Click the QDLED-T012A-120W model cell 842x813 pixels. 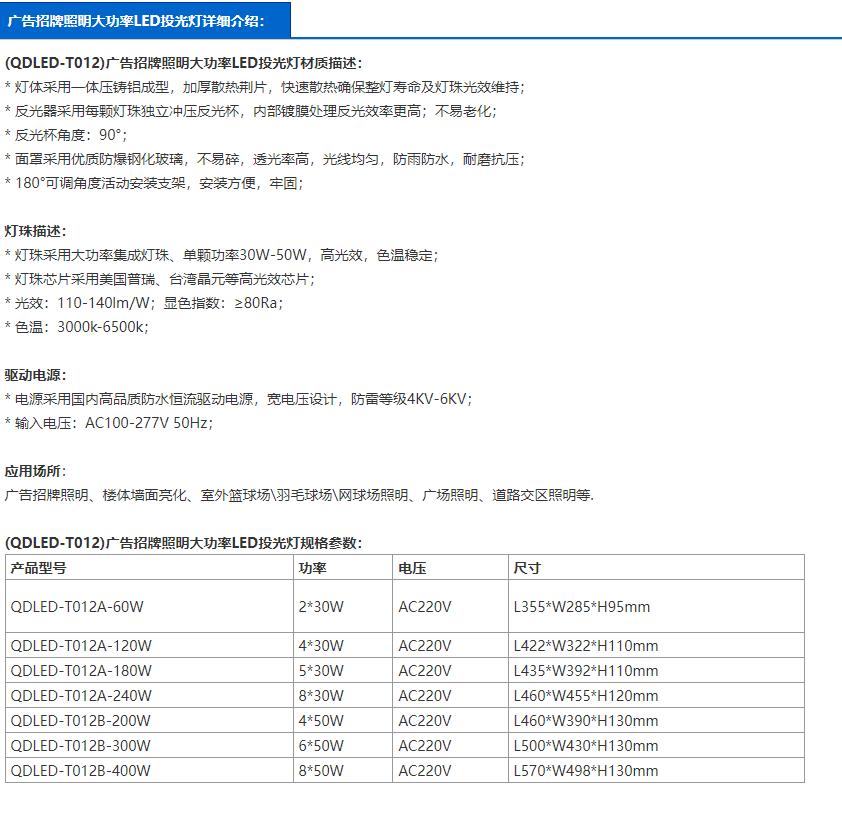(x=149, y=645)
